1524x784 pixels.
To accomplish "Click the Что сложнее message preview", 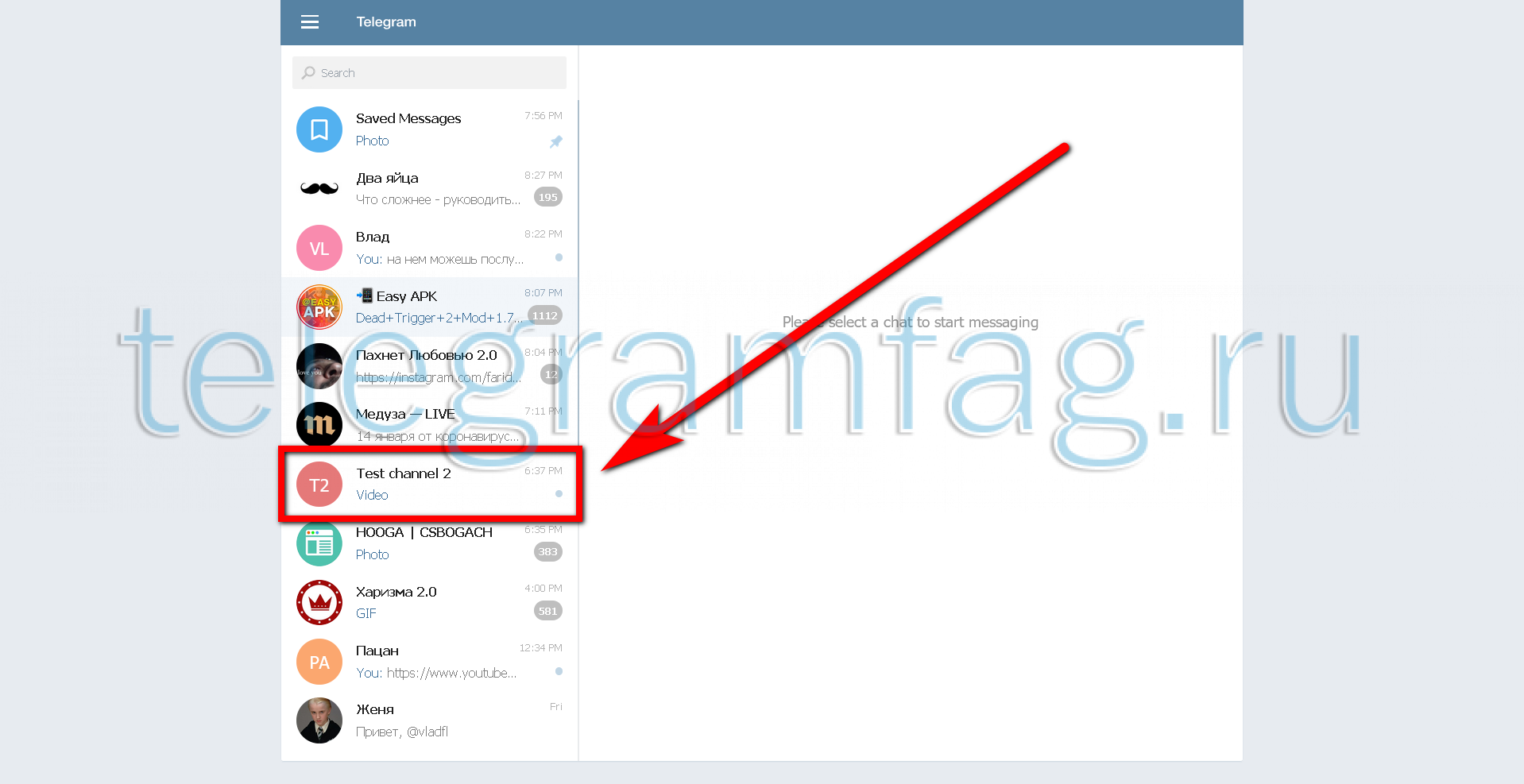I will point(439,199).
